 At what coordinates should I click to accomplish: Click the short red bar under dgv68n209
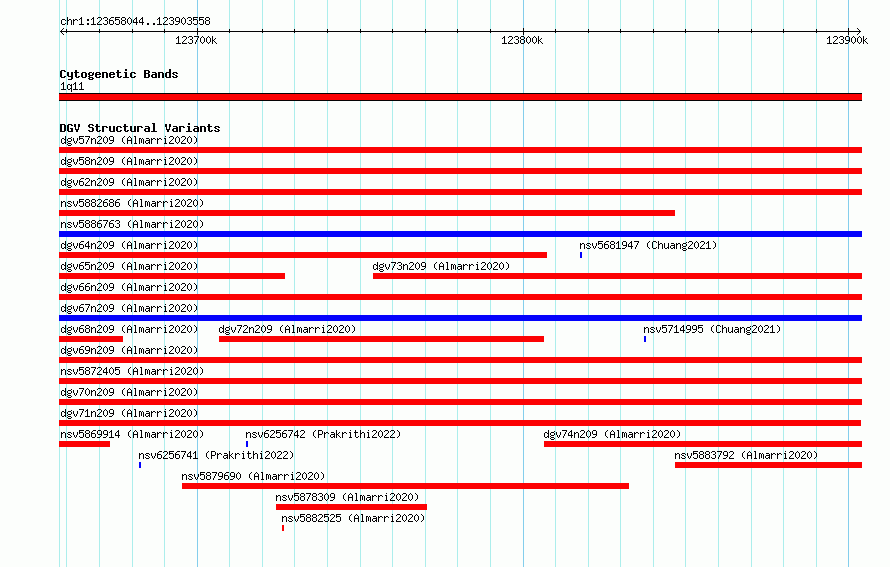pos(91,339)
